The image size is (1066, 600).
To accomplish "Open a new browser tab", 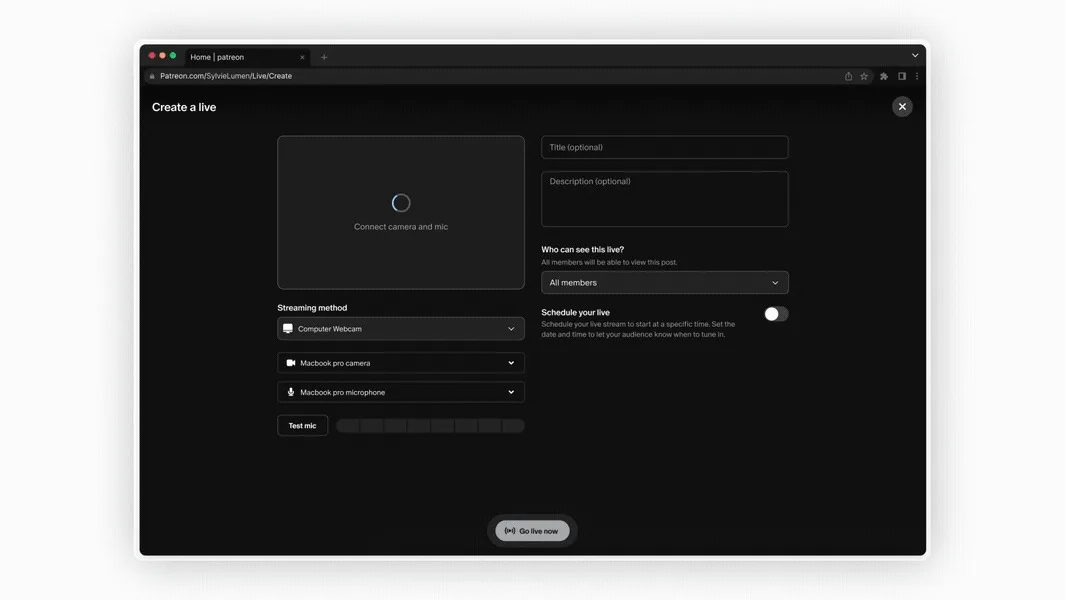I will pyautogui.click(x=324, y=57).
